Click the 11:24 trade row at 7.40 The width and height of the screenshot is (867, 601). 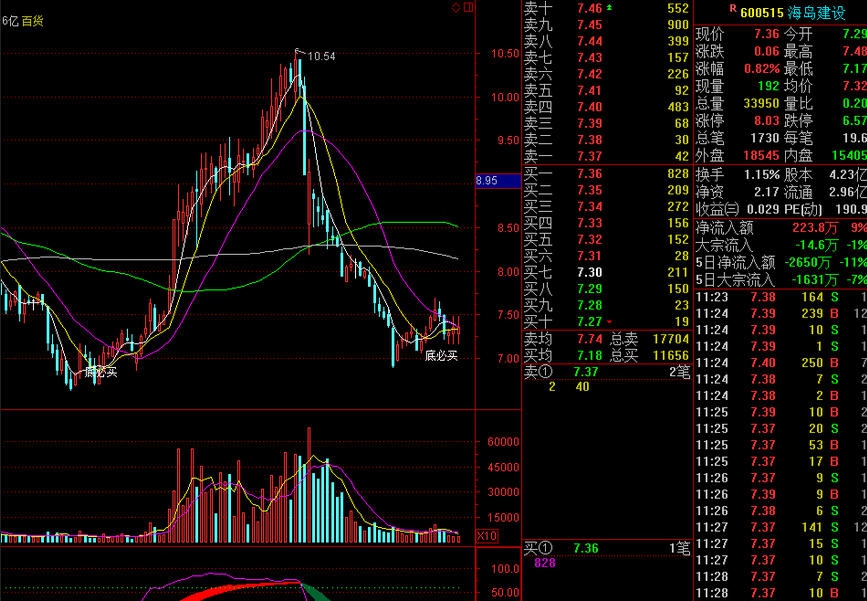click(x=780, y=363)
